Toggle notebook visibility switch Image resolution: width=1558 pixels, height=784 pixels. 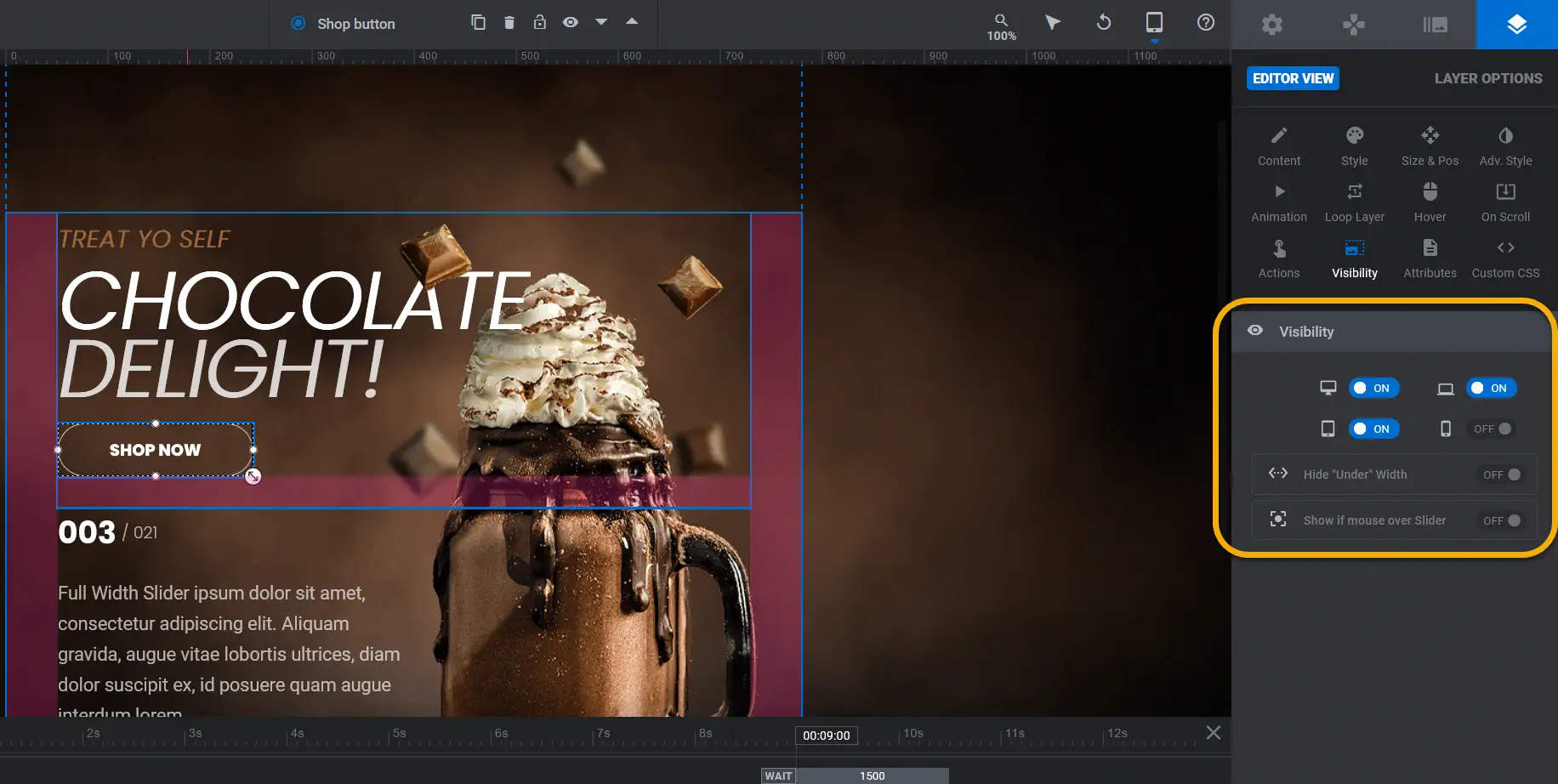(x=1491, y=388)
